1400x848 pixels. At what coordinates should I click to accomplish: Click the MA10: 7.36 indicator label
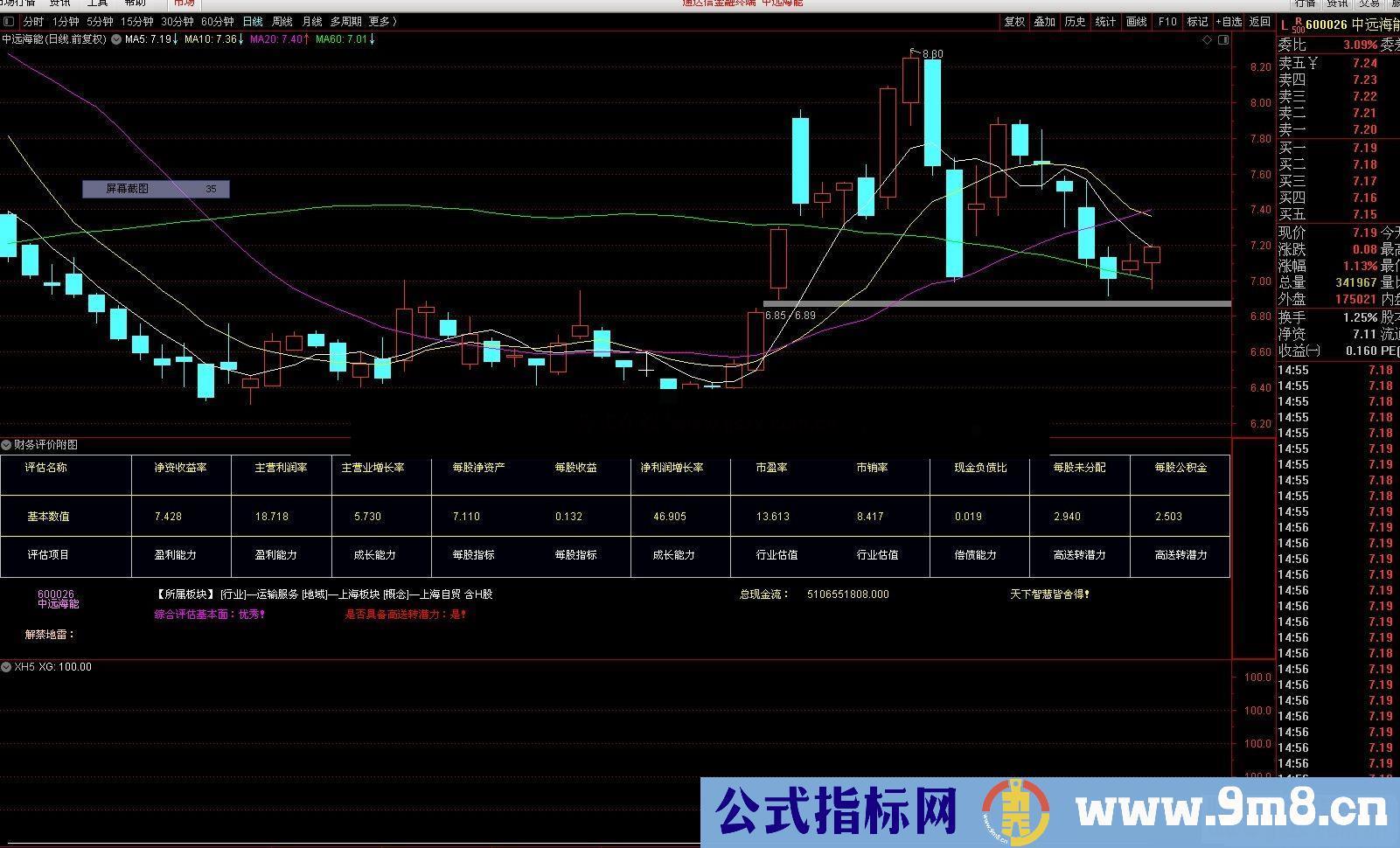click(x=215, y=39)
